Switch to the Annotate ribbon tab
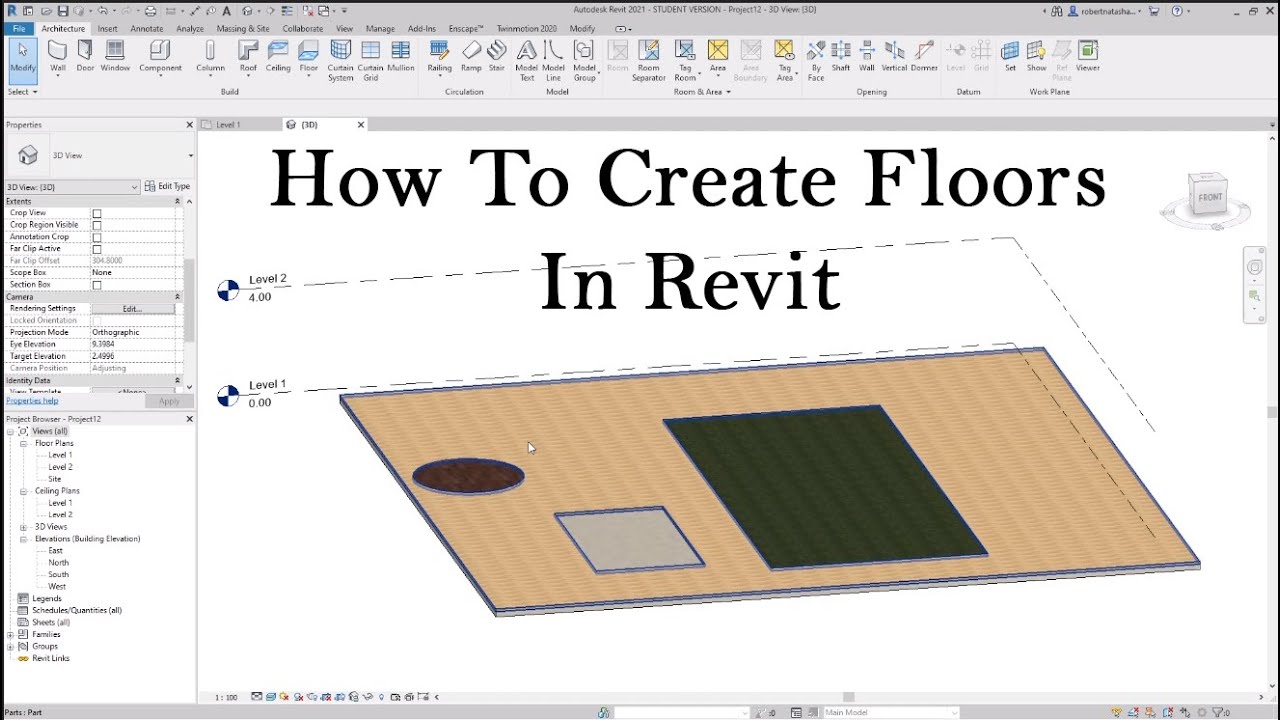Image resolution: width=1280 pixels, height=720 pixels. point(147,29)
